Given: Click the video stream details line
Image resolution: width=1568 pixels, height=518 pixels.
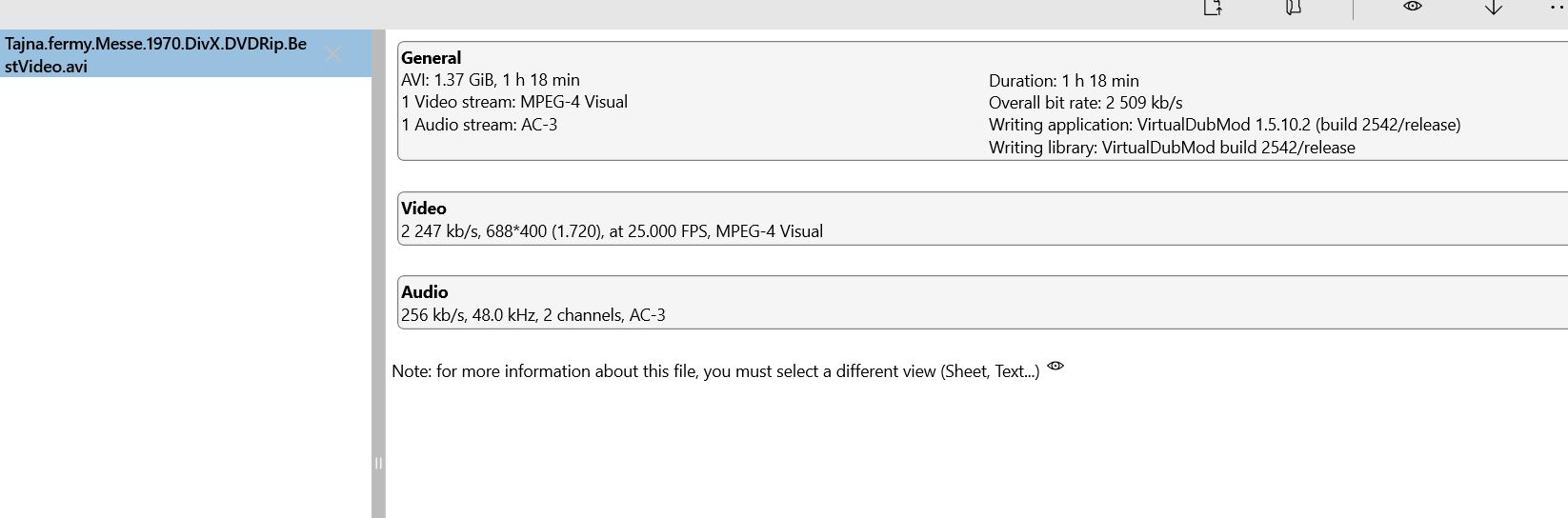Looking at the screenshot, I should point(612,231).
